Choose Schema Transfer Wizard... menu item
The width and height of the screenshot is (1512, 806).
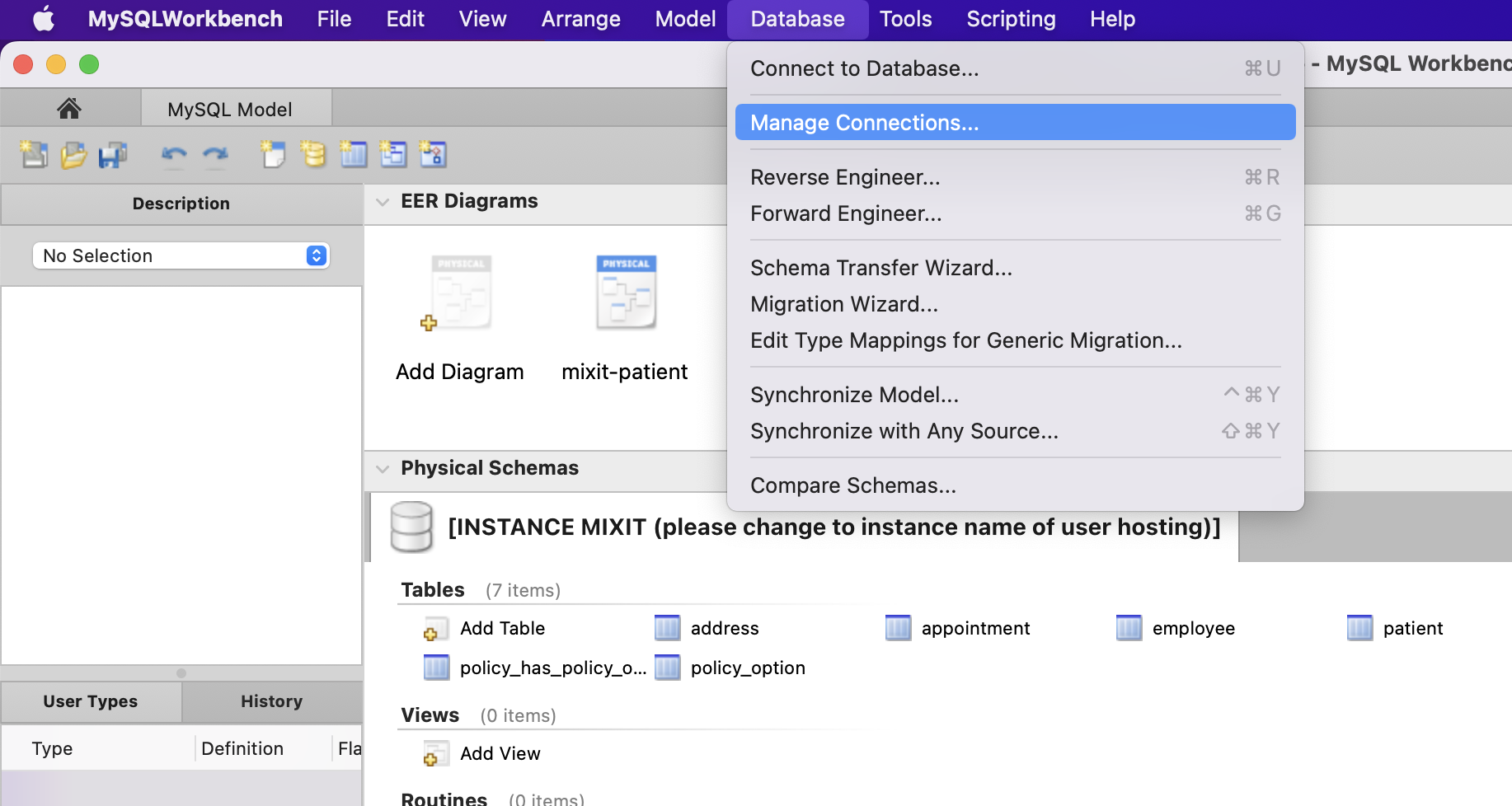(1016, 268)
